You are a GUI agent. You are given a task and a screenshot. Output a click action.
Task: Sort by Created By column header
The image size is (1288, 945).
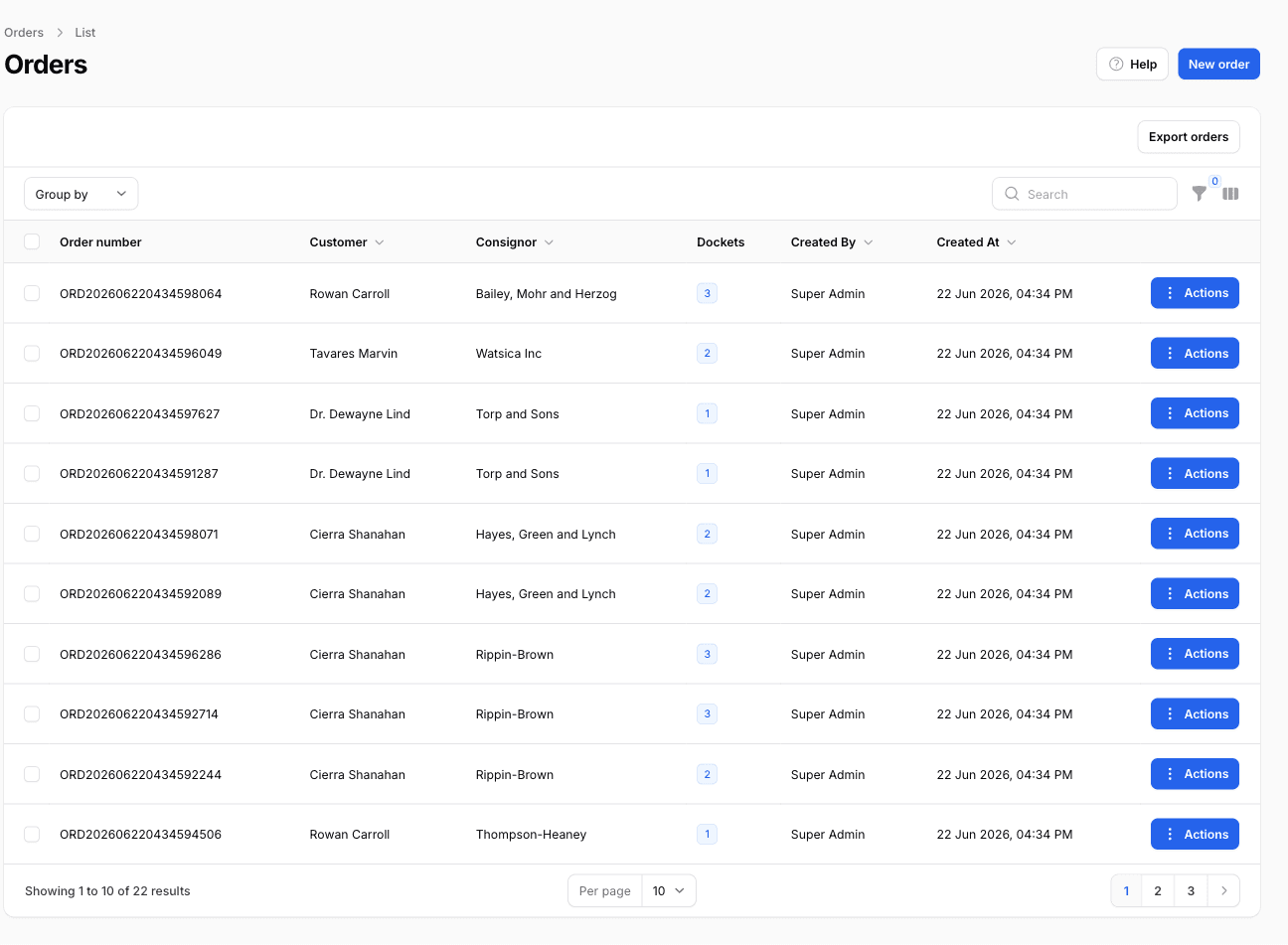point(832,242)
